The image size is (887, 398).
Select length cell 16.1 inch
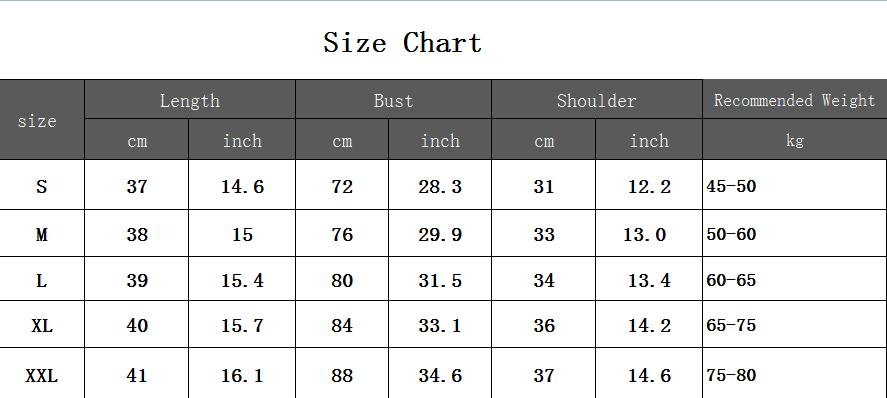(x=242, y=375)
